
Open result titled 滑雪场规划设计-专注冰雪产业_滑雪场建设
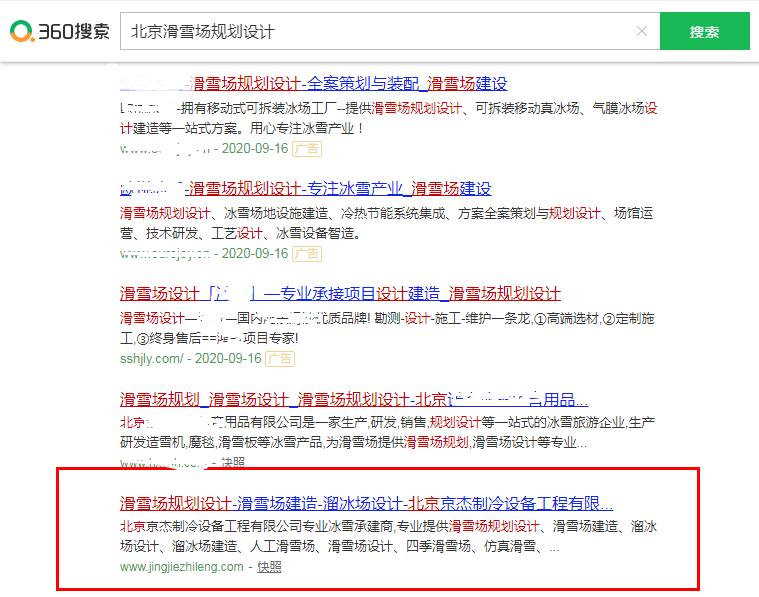[x=305, y=188]
